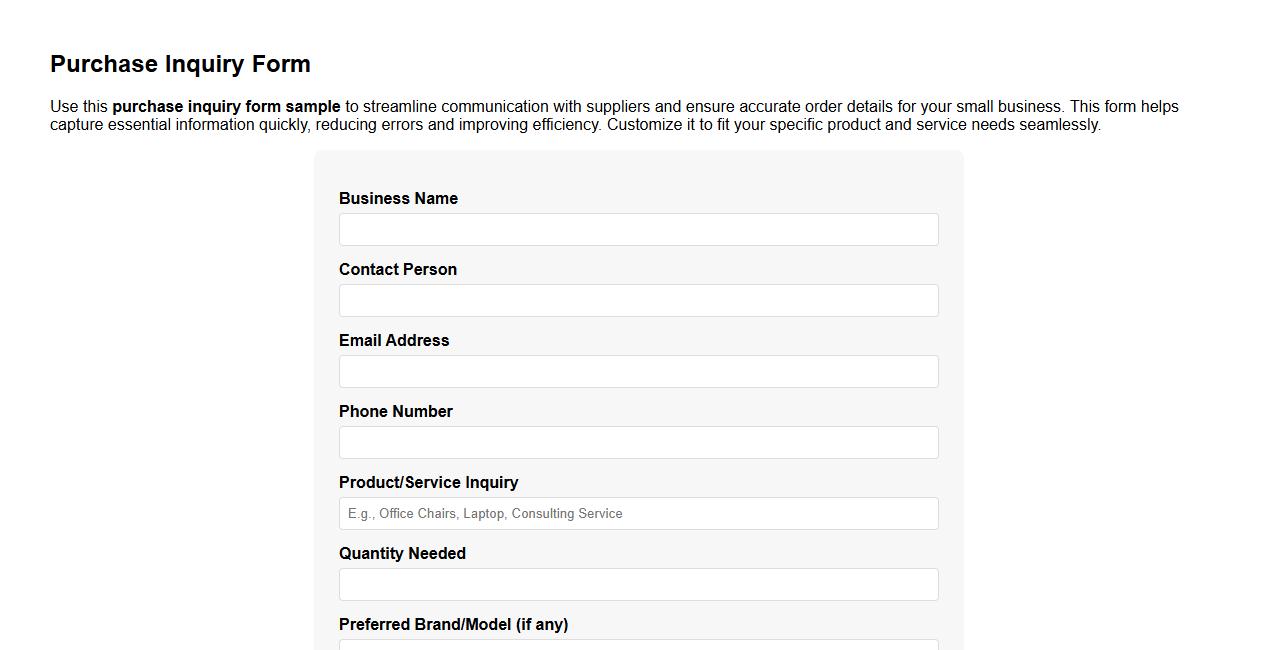Click the Email Address input field

pyautogui.click(x=638, y=371)
